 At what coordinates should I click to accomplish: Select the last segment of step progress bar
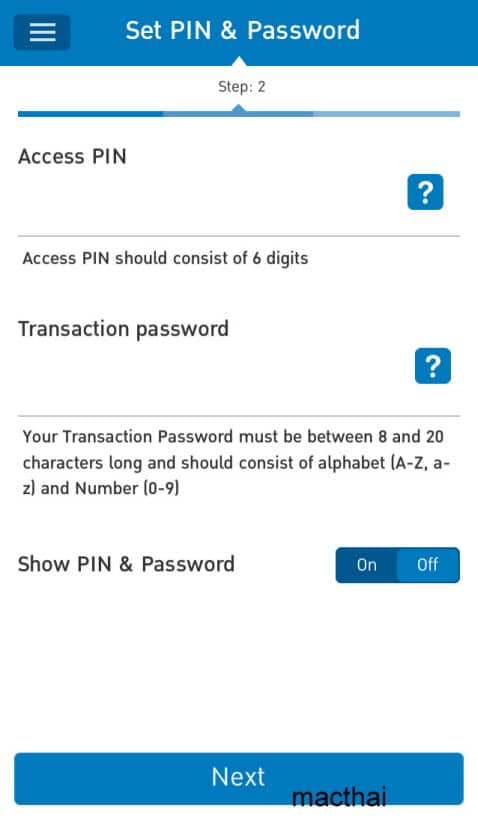point(387,113)
